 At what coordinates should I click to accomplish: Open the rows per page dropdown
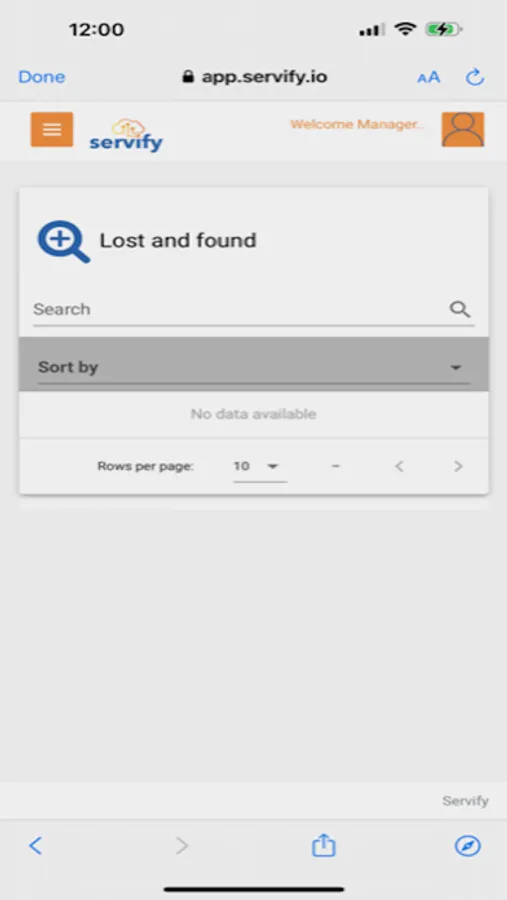pos(260,466)
